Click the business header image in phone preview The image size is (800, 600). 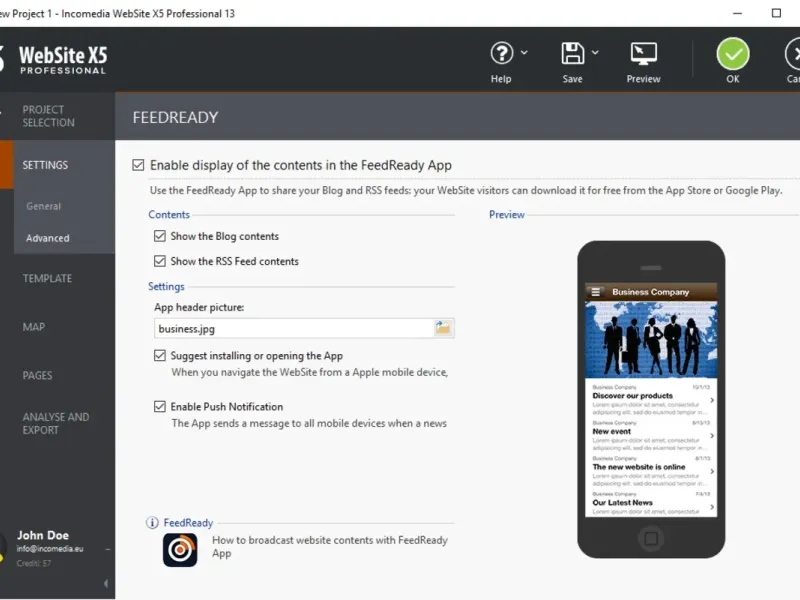point(651,339)
